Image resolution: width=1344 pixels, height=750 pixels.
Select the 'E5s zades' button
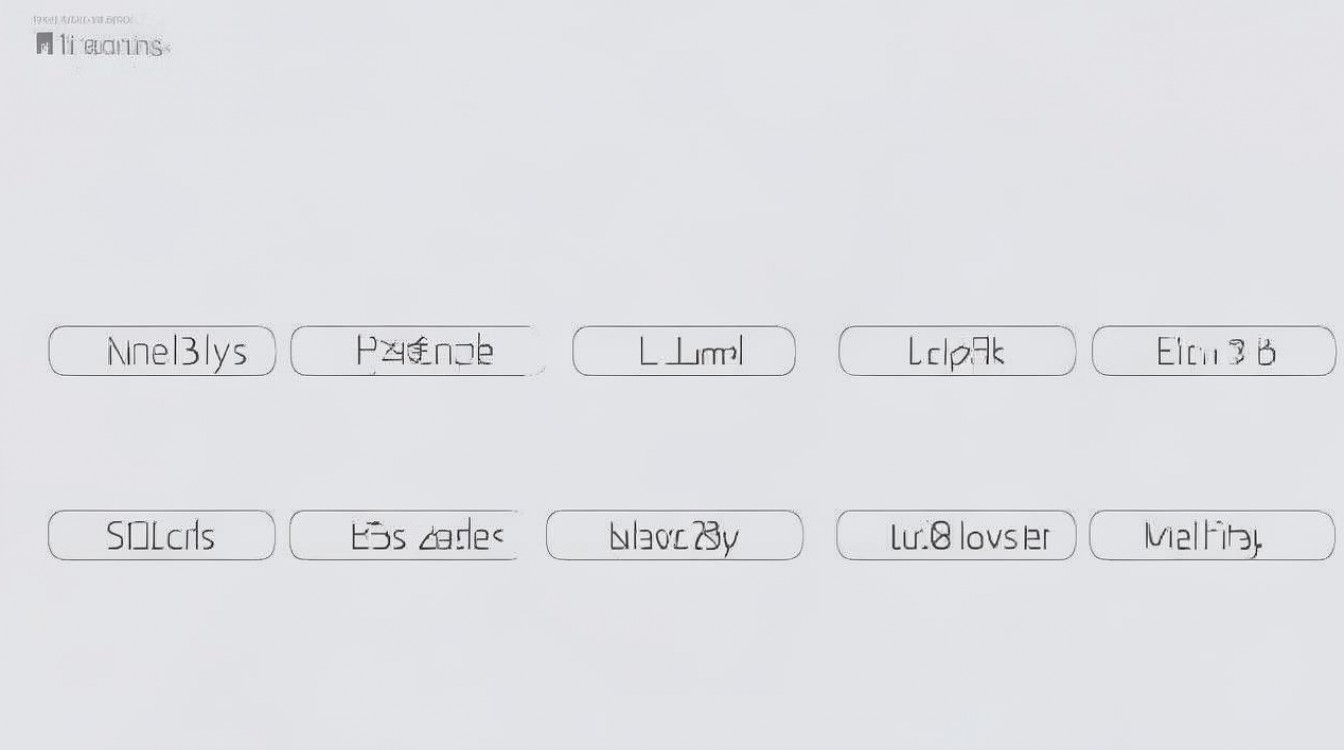click(x=405, y=536)
